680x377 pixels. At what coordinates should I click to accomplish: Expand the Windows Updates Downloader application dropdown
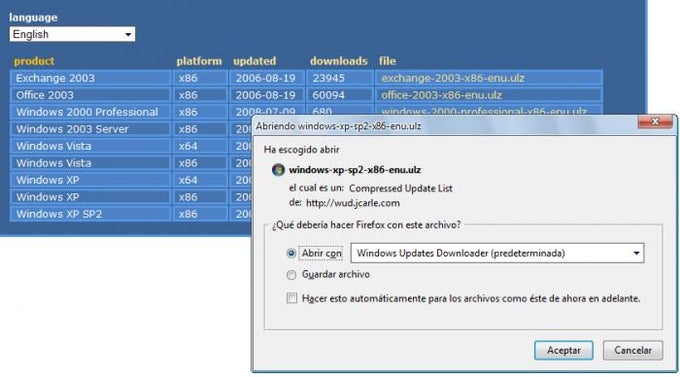point(497,253)
